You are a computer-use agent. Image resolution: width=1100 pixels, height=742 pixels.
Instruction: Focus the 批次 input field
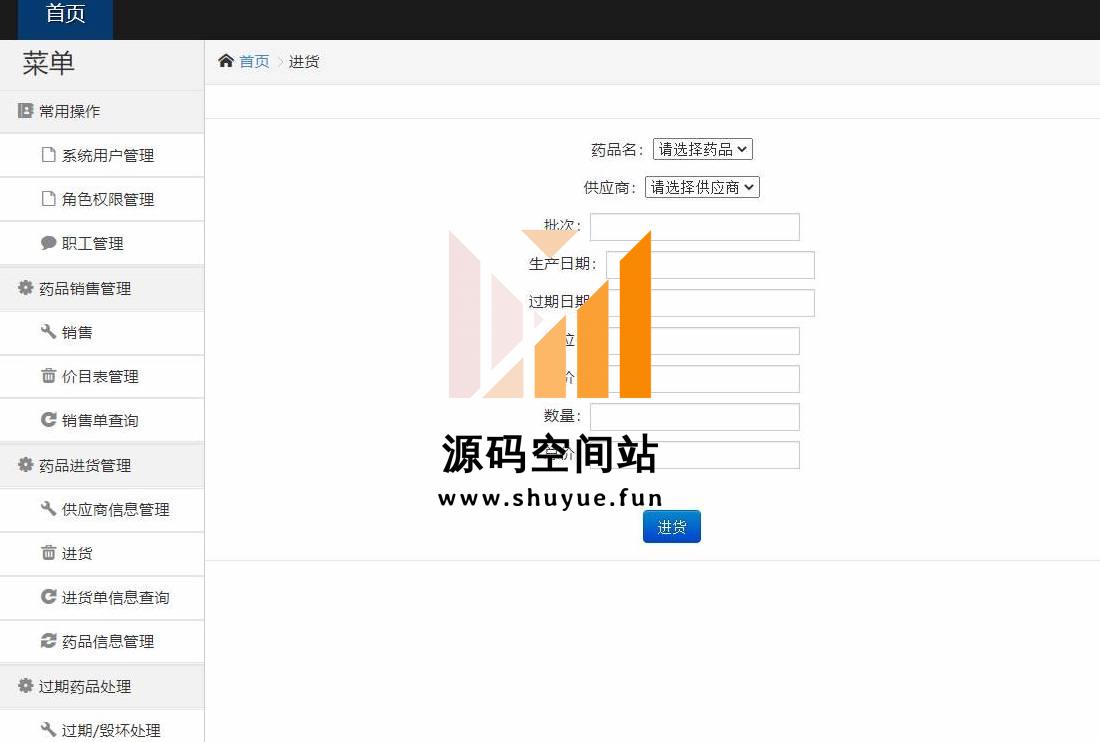click(x=694, y=227)
